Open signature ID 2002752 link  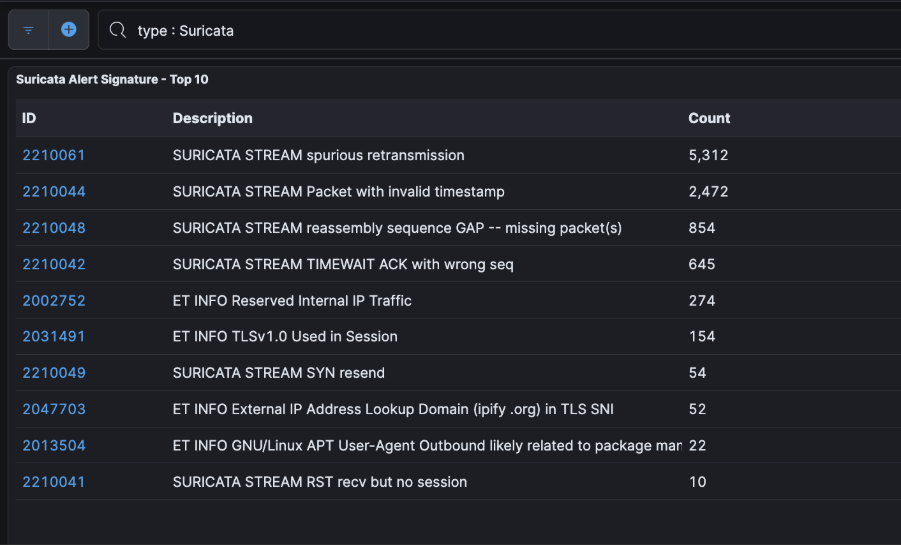[x=54, y=300]
